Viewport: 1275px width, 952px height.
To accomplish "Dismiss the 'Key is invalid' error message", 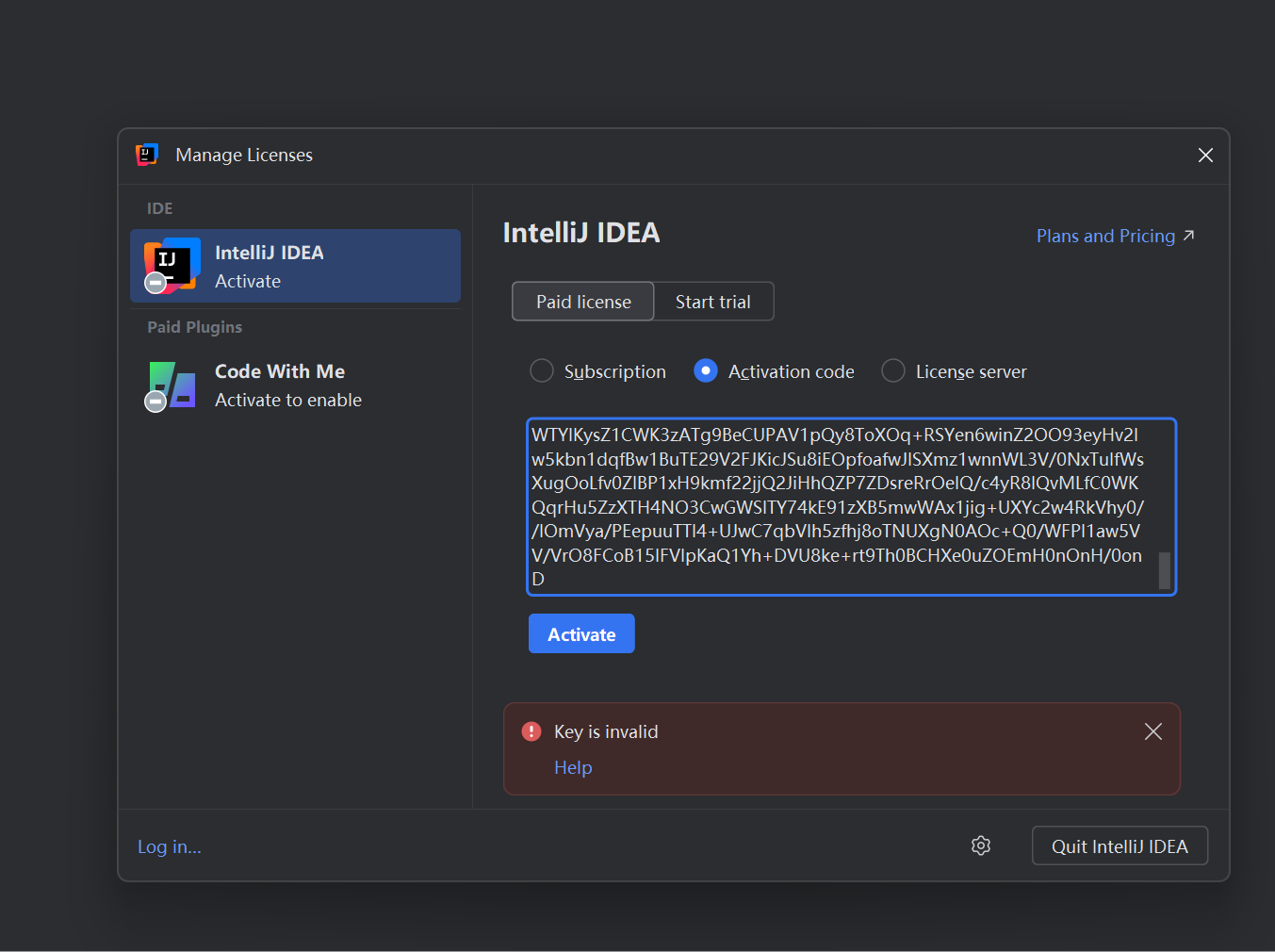I will click(1152, 731).
